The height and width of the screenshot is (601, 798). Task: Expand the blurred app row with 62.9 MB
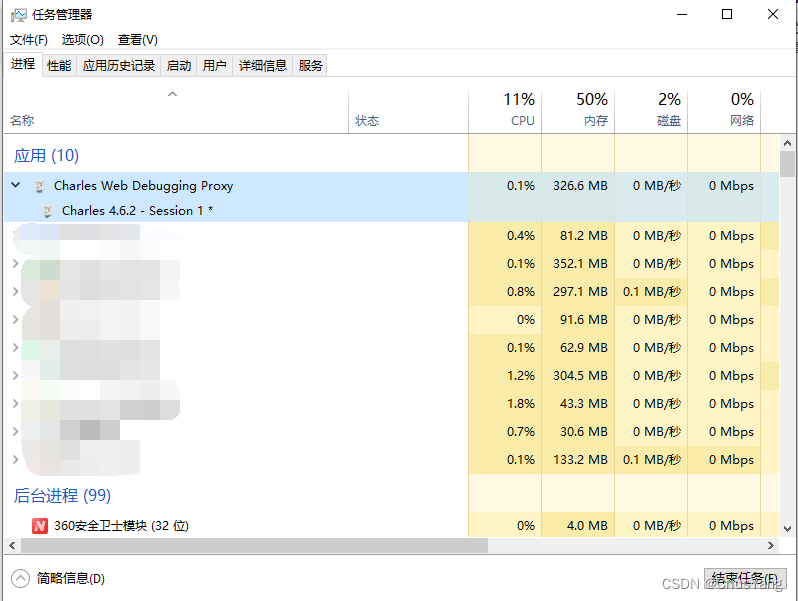click(15, 348)
